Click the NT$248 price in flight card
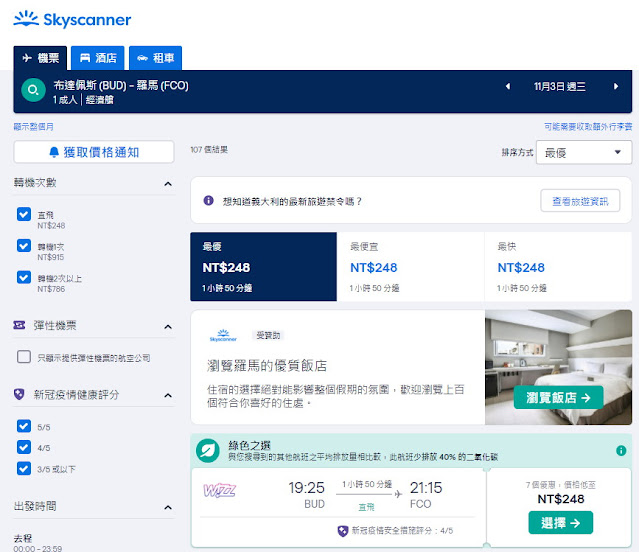The image size is (639, 552). coord(561,499)
